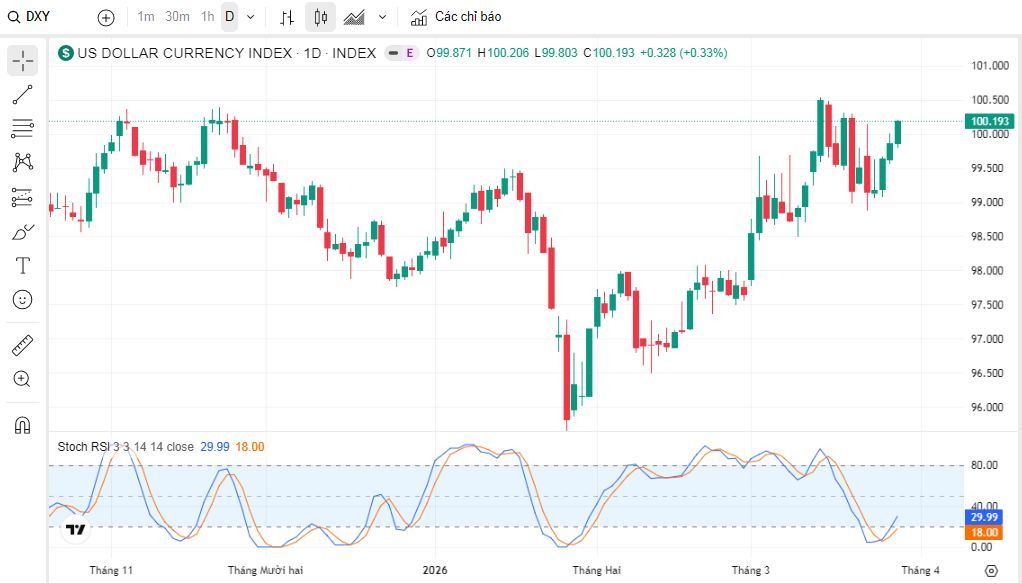
Task: Select the ruler measure tool
Action: tap(23, 345)
